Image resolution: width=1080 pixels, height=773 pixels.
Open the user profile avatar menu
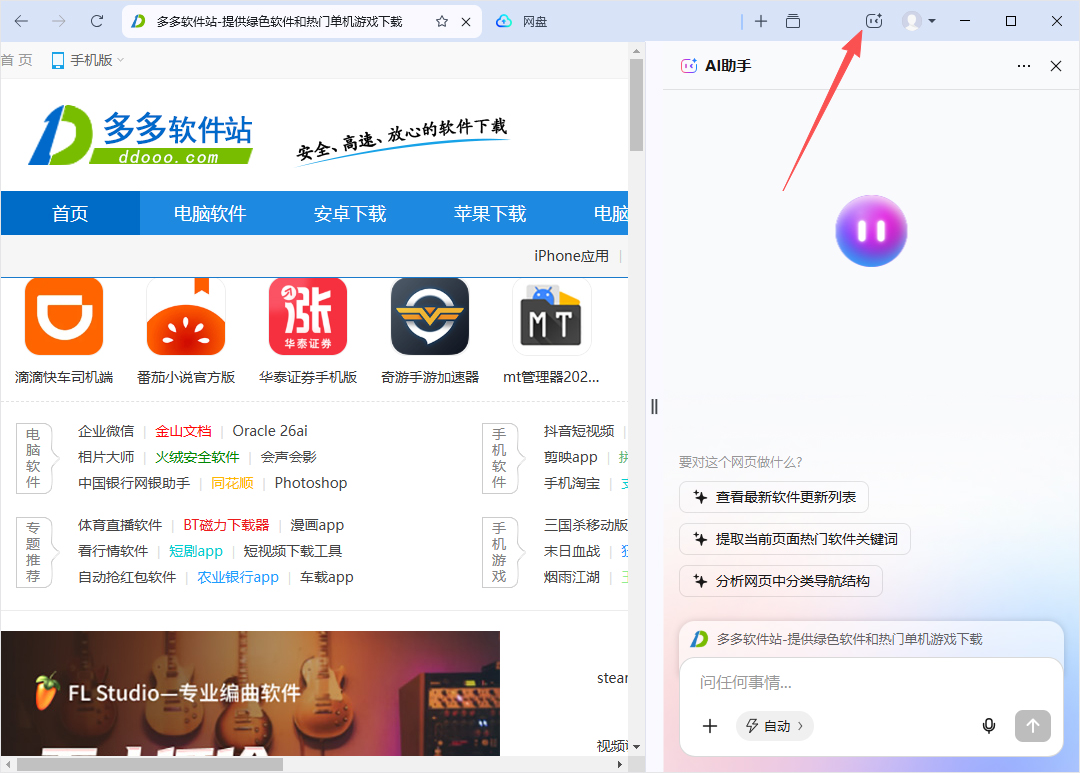(918, 21)
